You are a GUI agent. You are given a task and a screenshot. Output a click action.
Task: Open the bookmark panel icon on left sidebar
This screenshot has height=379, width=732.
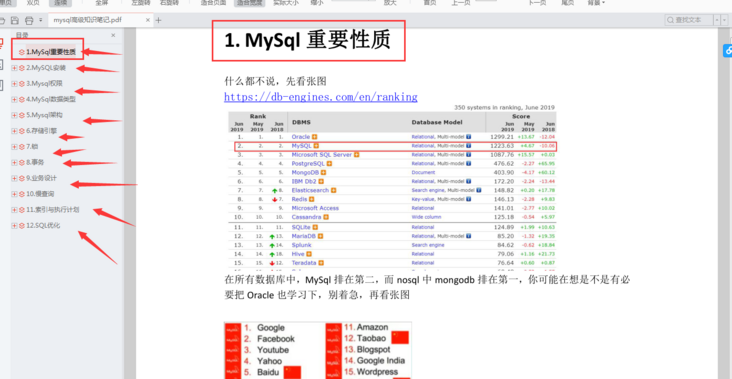(1, 44)
